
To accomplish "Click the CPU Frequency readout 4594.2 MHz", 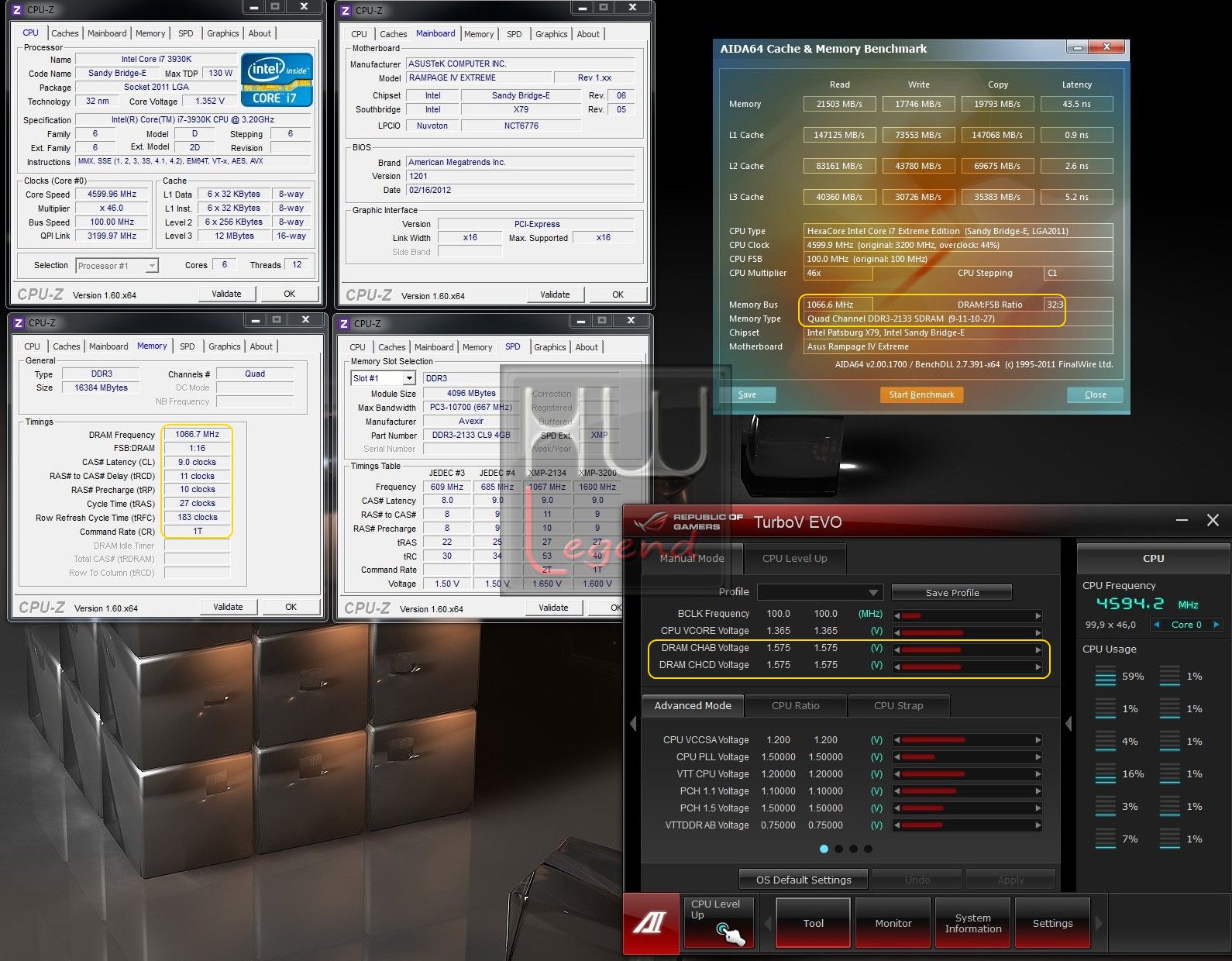I will point(1148,604).
